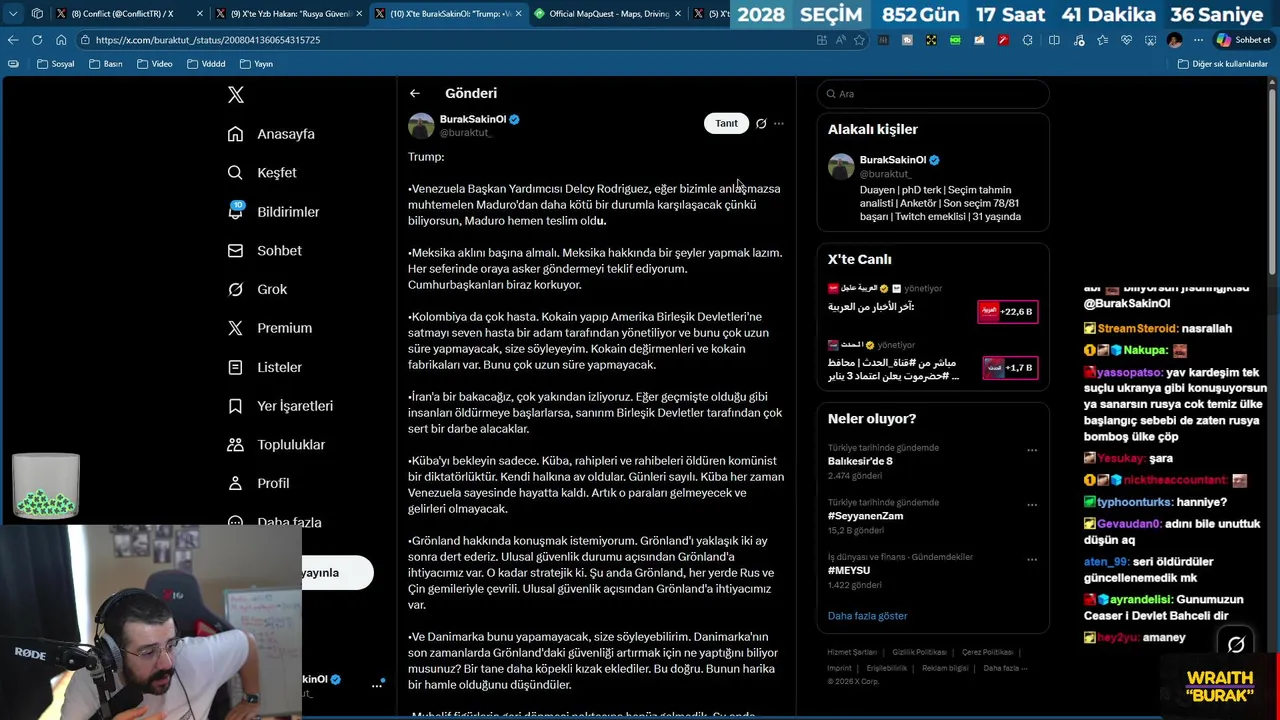Click the floating Grok button
The width and height of the screenshot is (1280, 720).
[1236, 645]
